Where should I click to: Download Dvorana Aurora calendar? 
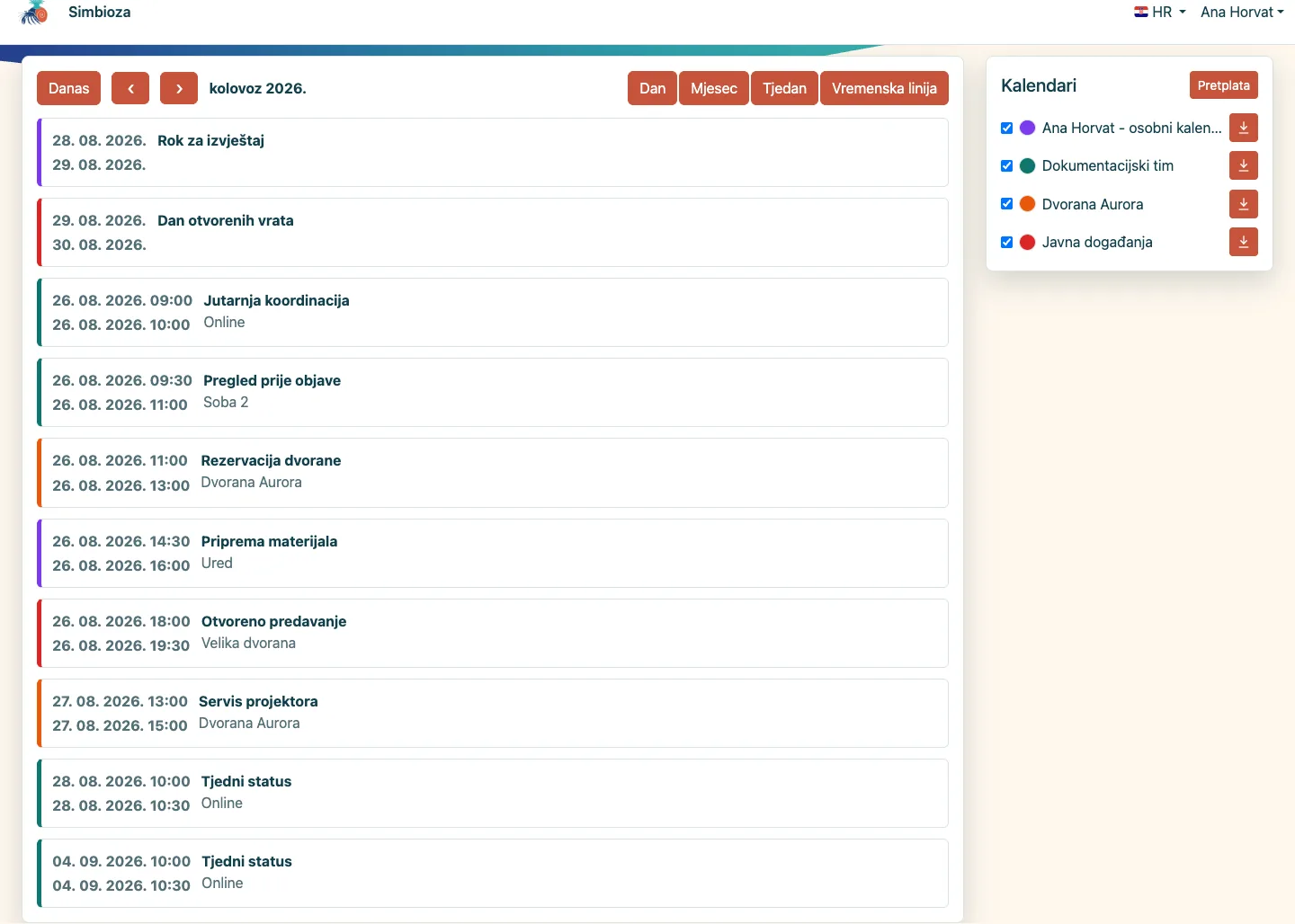1244,204
